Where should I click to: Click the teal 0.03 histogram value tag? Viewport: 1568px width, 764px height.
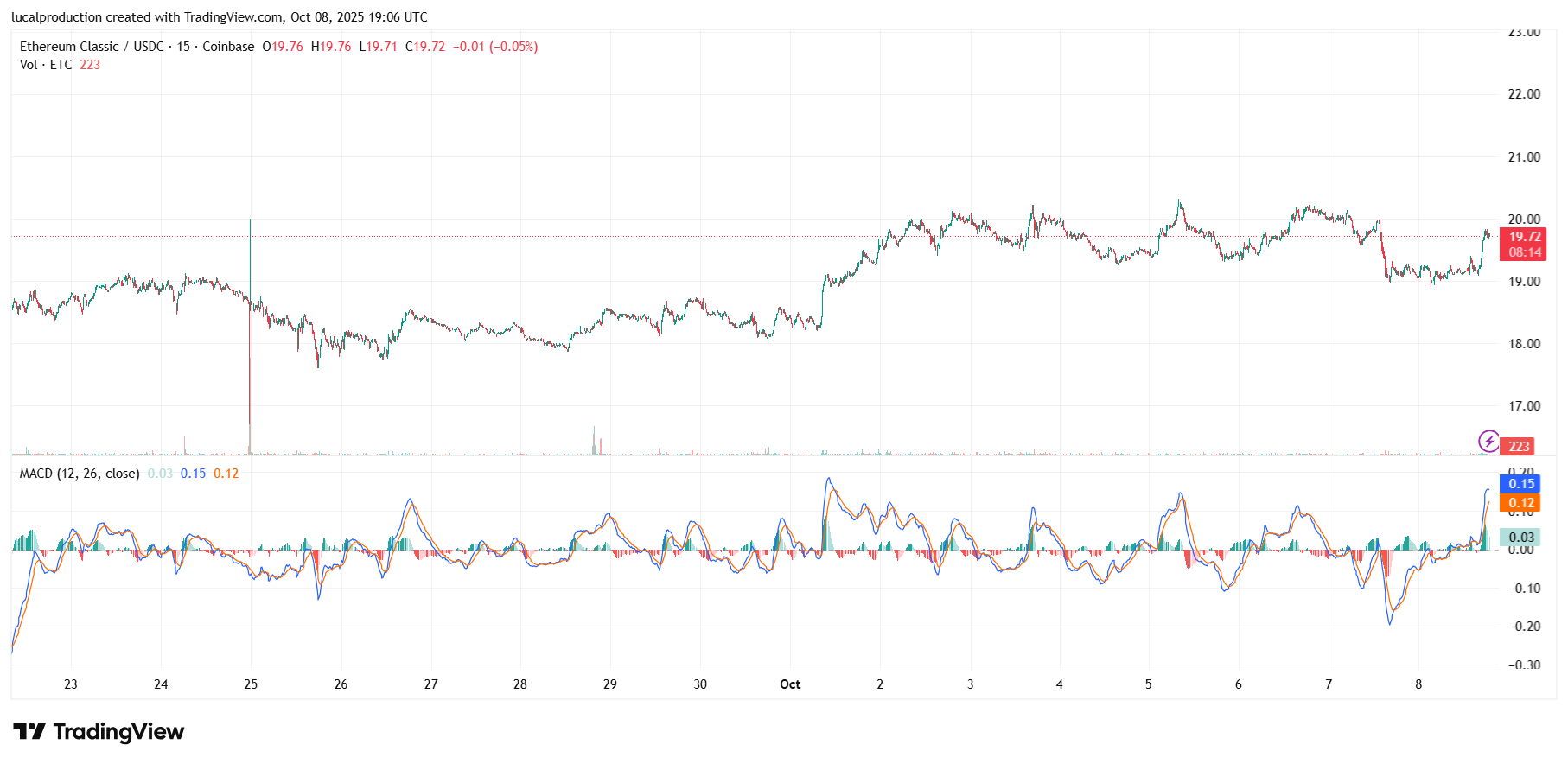click(x=1520, y=538)
